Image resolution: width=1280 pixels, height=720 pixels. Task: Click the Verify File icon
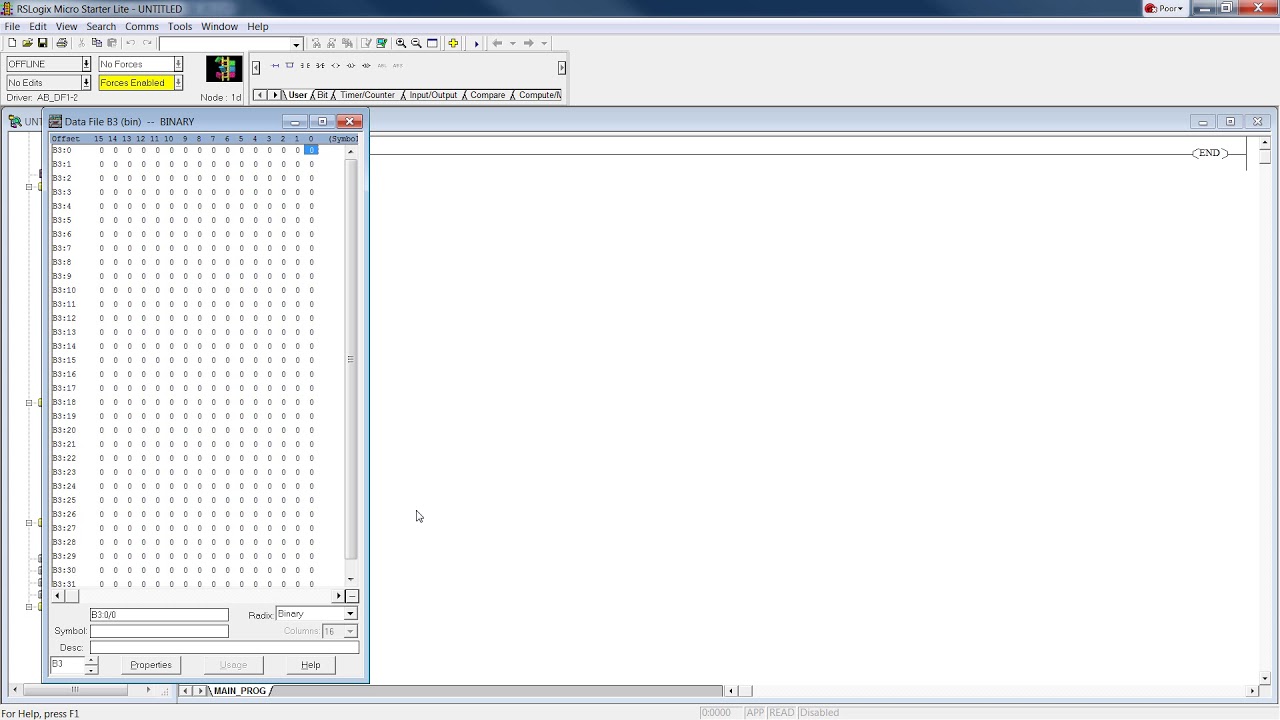tap(365, 43)
